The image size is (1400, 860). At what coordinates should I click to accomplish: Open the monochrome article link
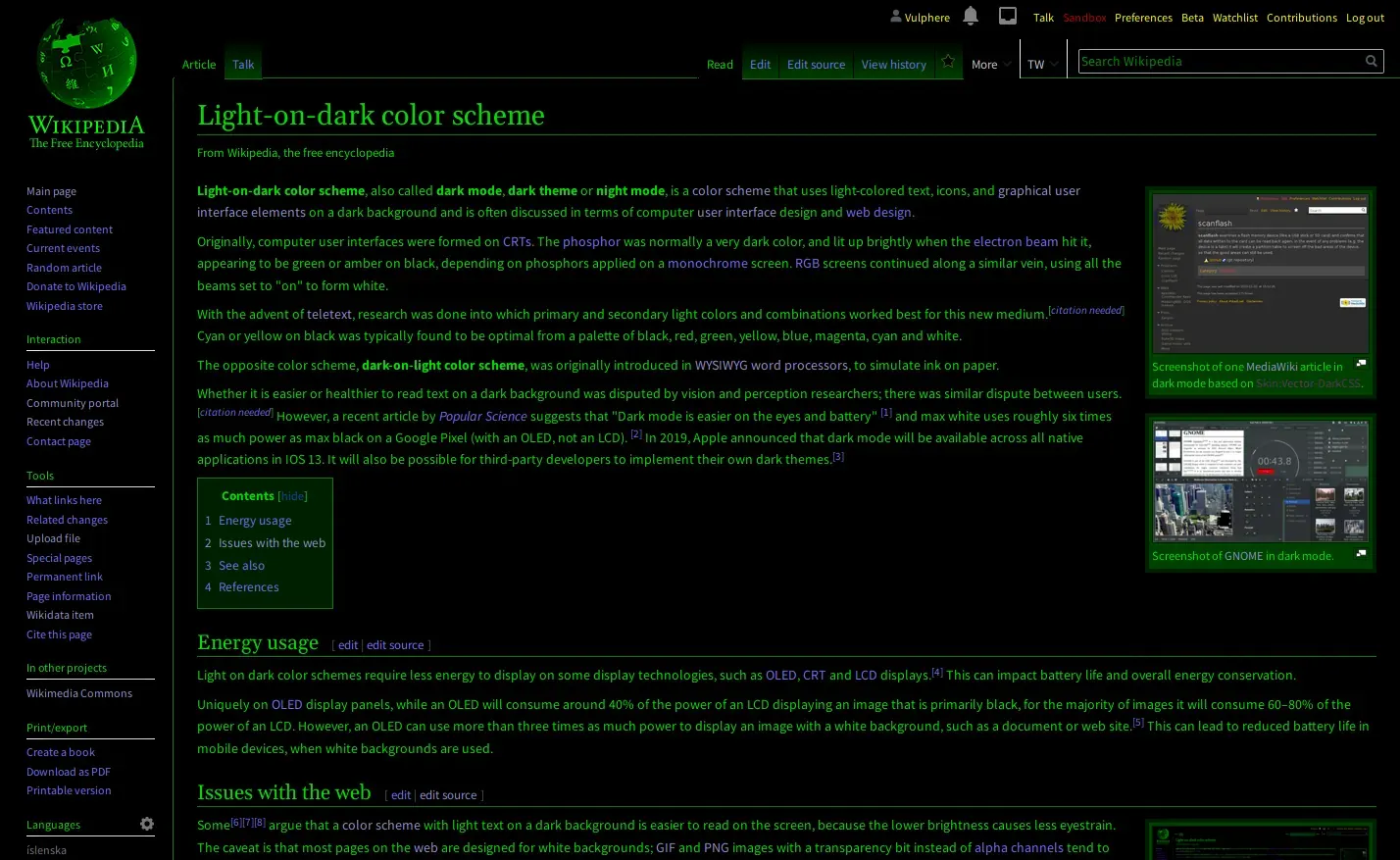point(708,263)
